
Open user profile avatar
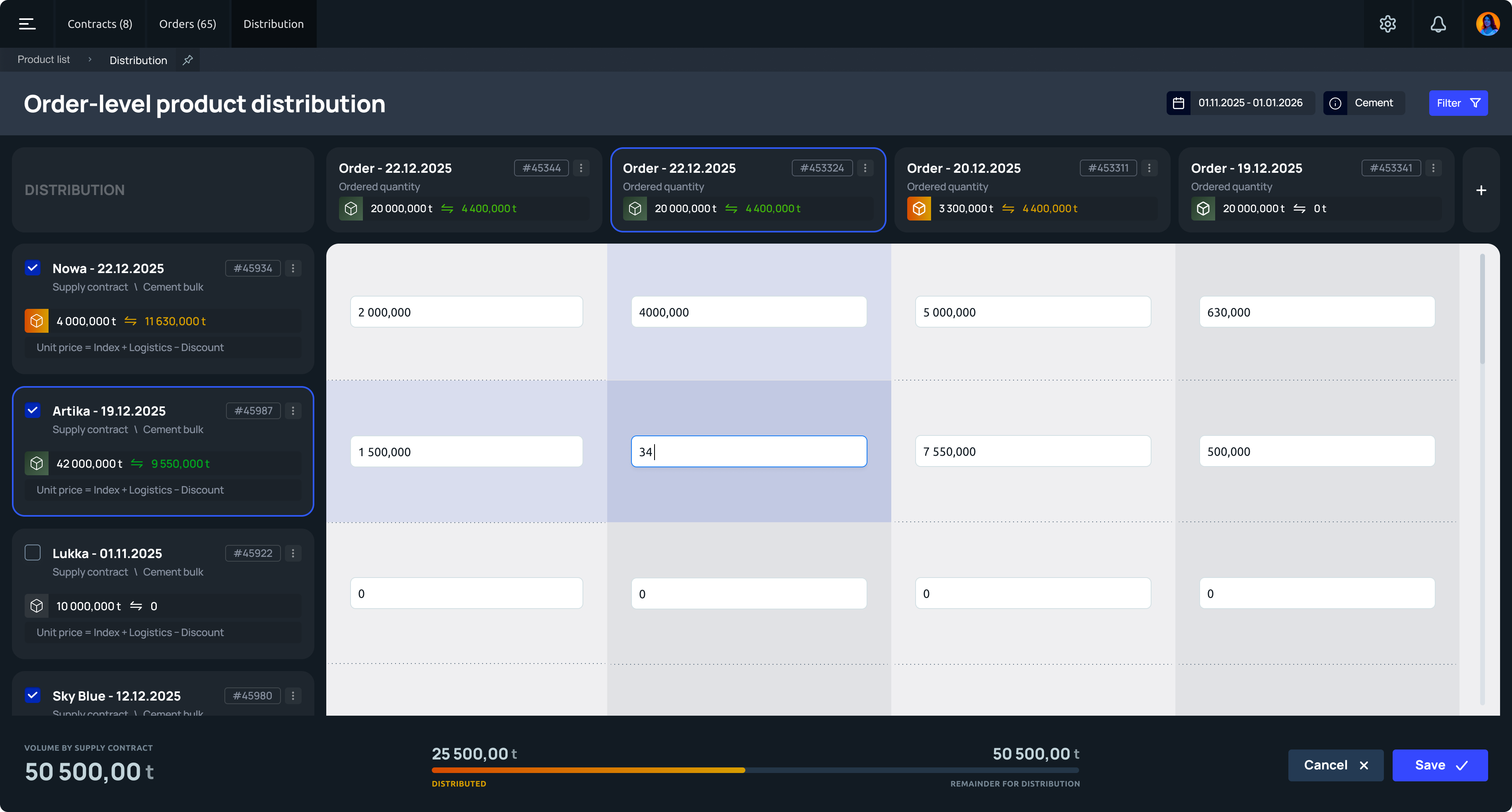coord(1487,24)
